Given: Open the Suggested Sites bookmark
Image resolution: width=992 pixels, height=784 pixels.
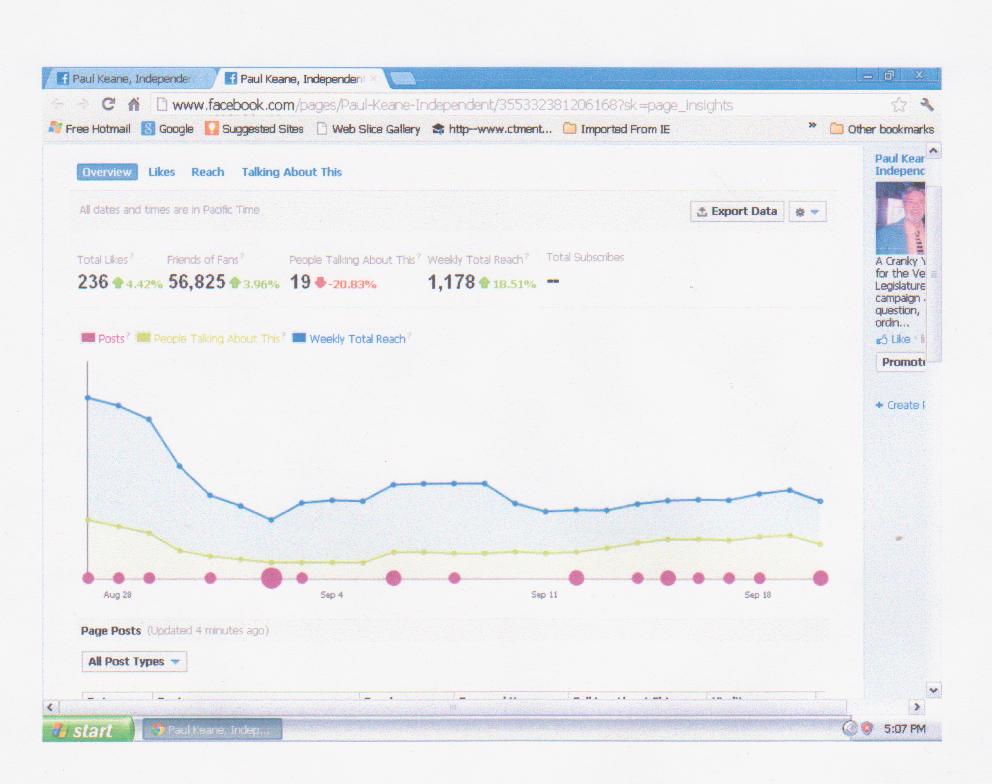Looking at the screenshot, I should point(254,128).
